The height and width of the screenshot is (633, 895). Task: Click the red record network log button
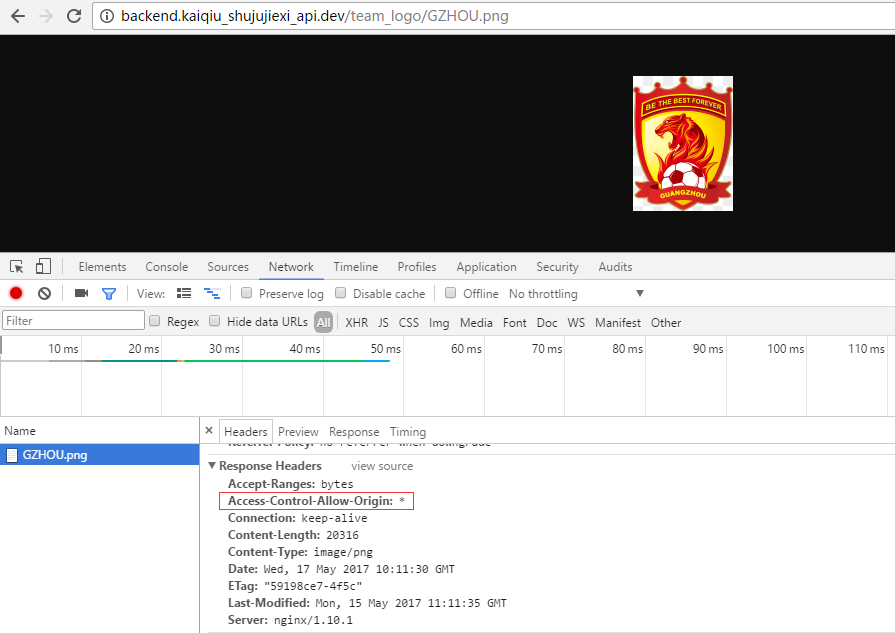(16, 293)
